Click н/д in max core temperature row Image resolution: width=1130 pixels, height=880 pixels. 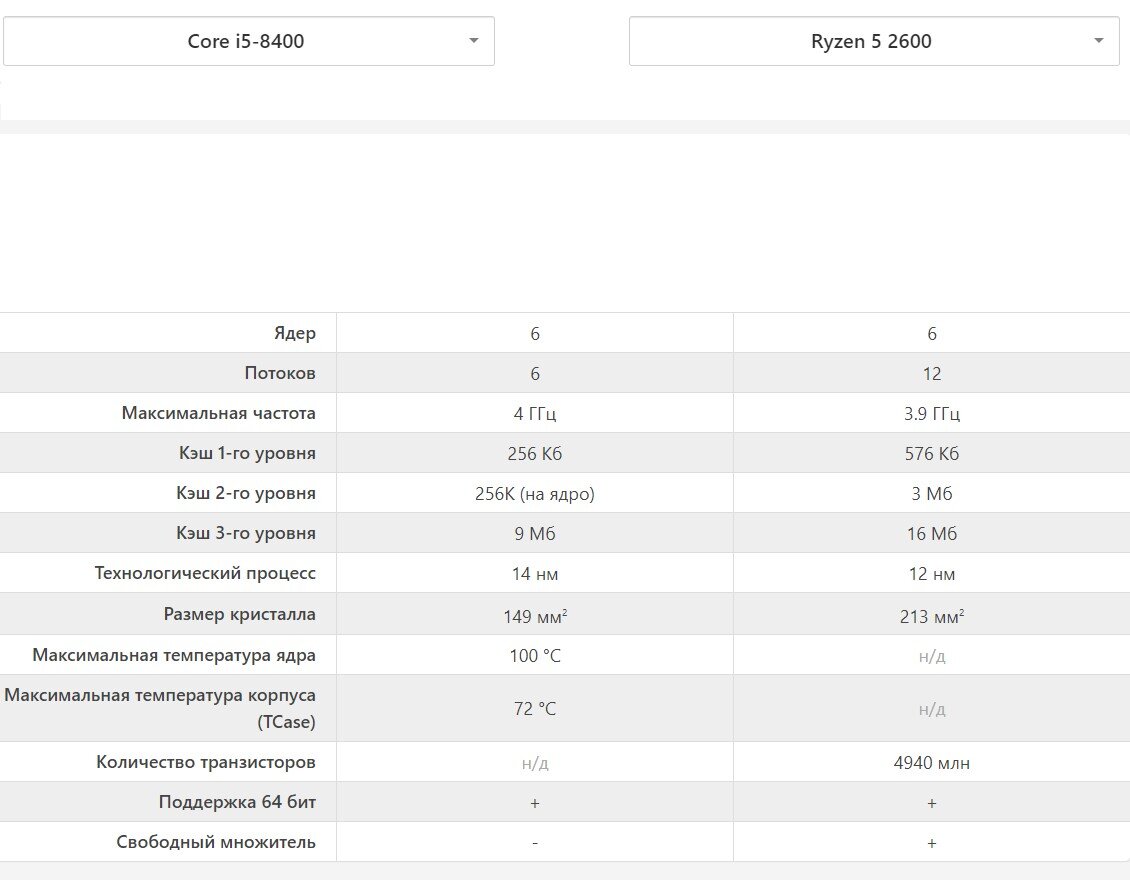pyautogui.click(x=932, y=656)
